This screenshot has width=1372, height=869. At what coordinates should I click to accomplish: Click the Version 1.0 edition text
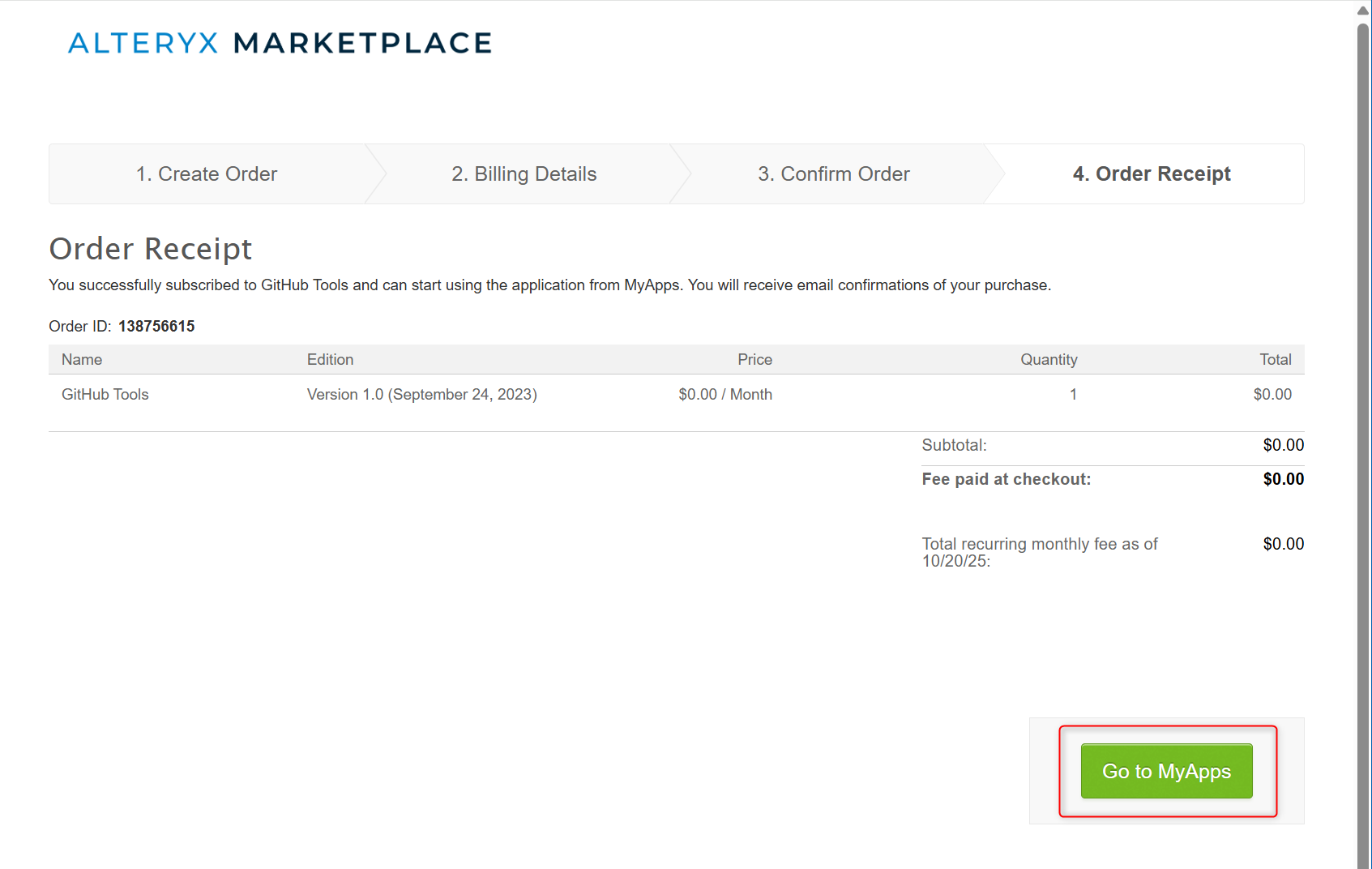pyautogui.click(x=421, y=395)
